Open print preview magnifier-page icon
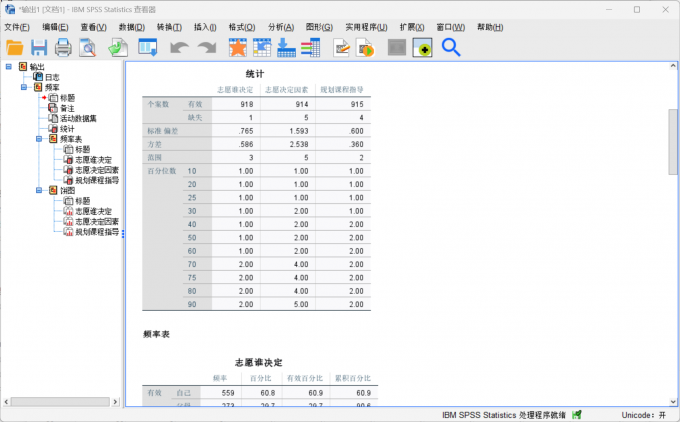680x422 pixels. 87,47
